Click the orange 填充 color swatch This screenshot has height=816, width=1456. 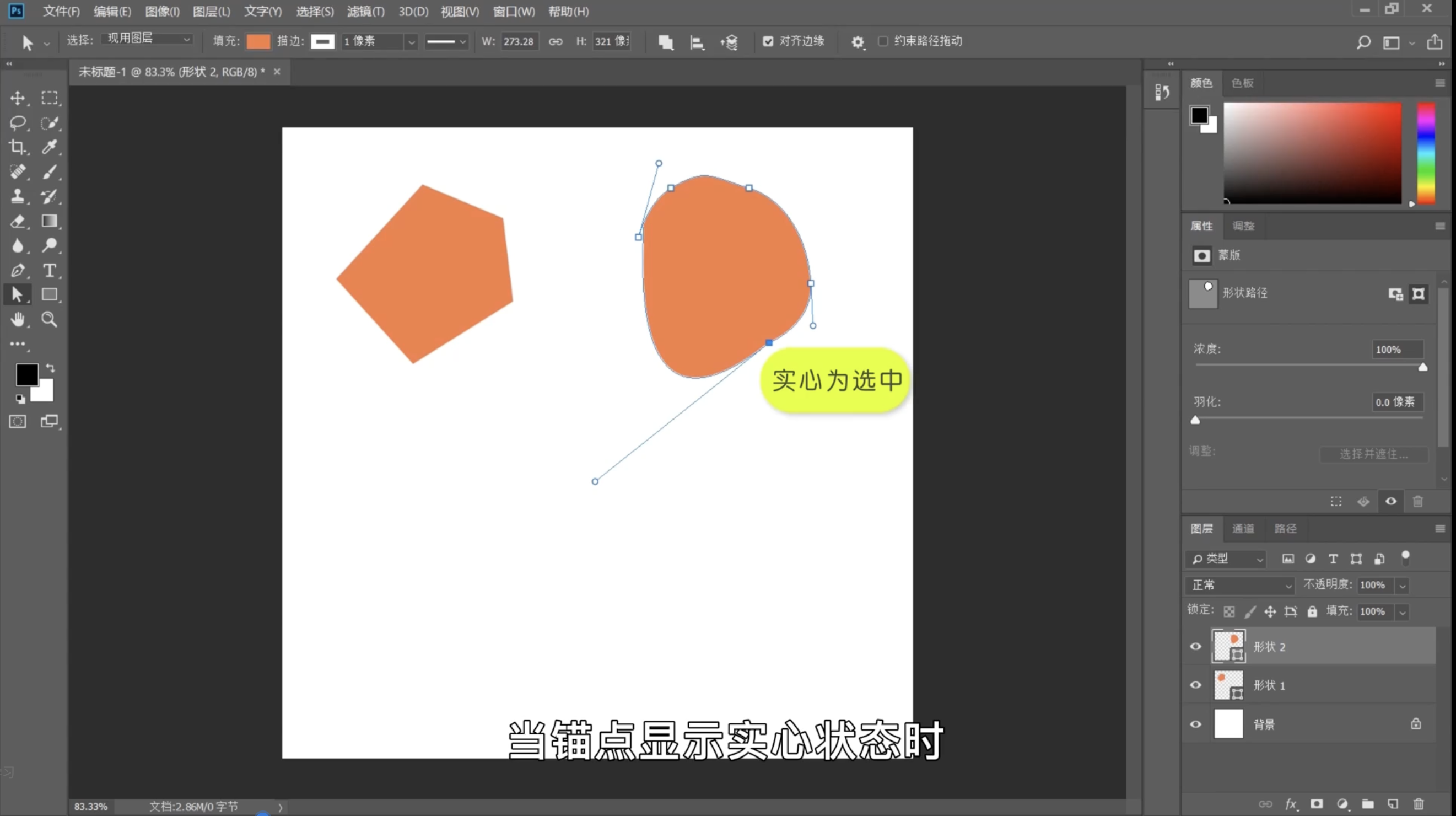point(258,41)
